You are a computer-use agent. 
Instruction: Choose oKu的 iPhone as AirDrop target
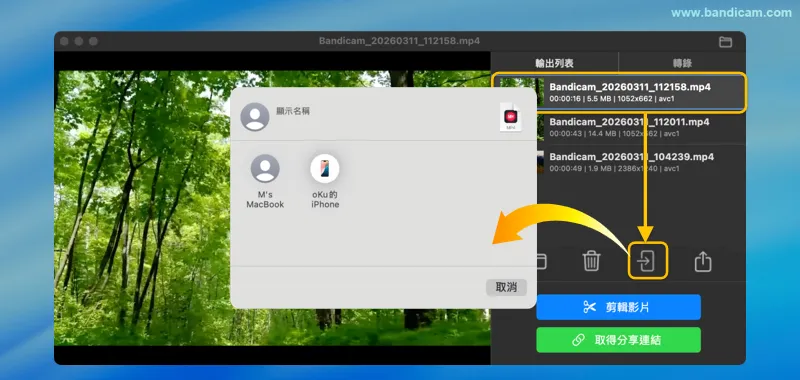pyautogui.click(x=325, y=181)
